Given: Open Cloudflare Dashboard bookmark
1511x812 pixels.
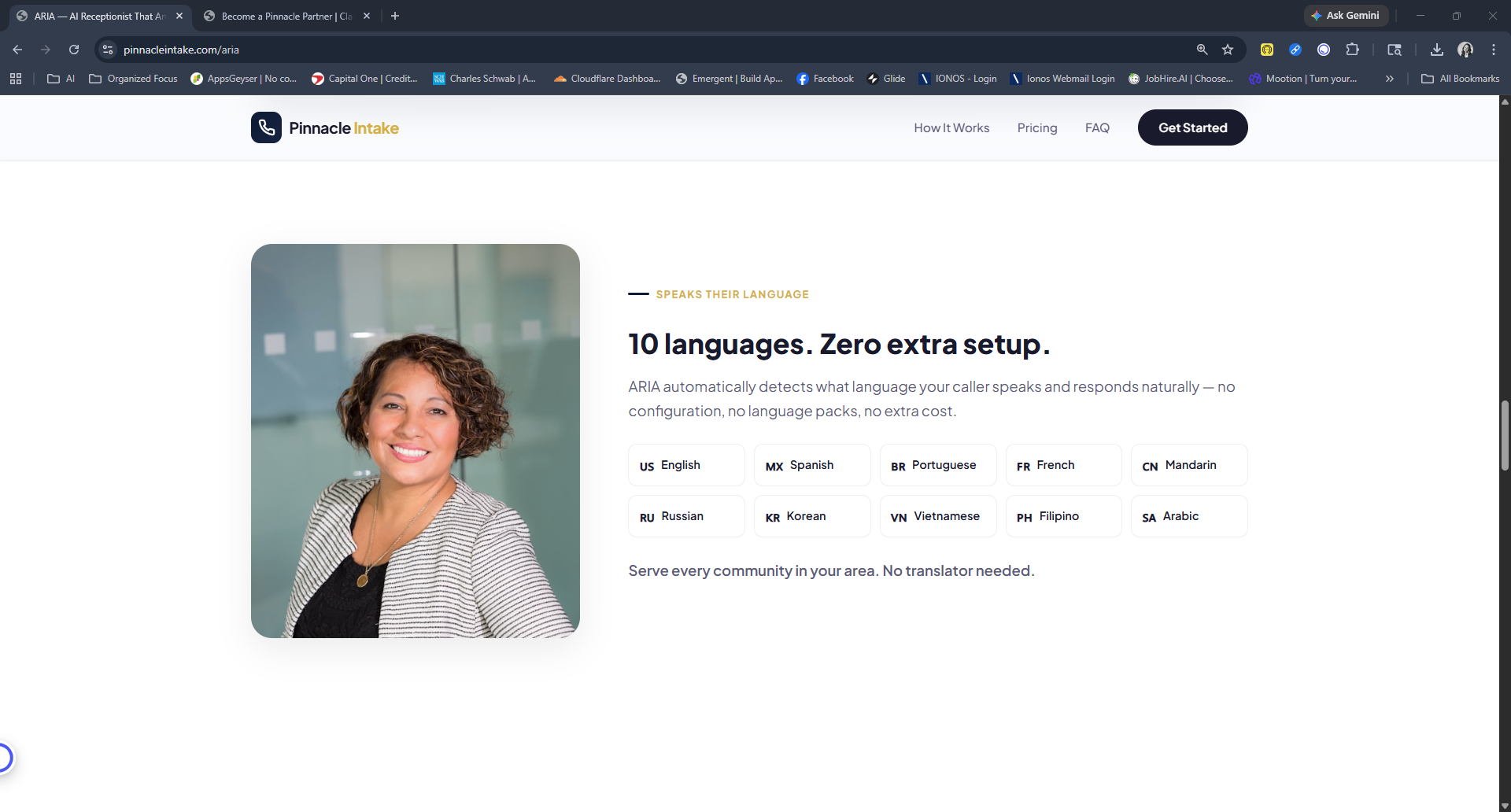Looking at the screenshot, I should click(607, 79).
